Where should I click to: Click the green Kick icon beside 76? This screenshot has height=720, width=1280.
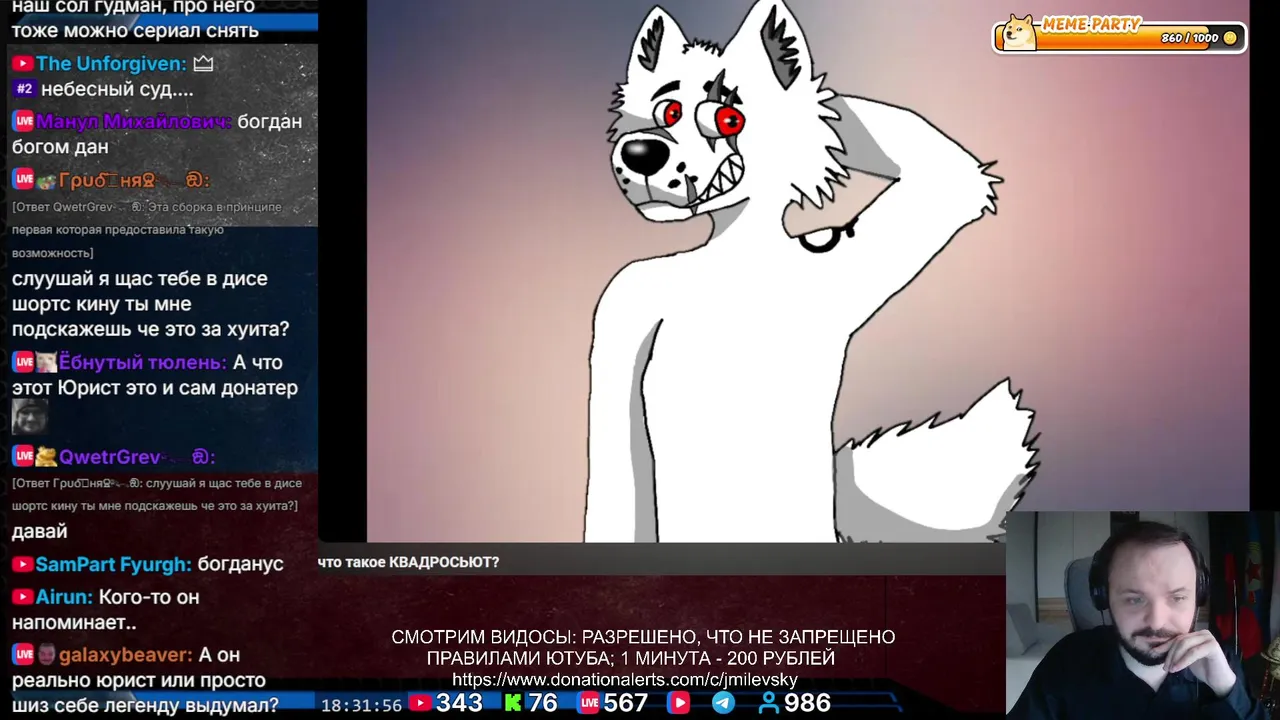[x=513, y=704]
